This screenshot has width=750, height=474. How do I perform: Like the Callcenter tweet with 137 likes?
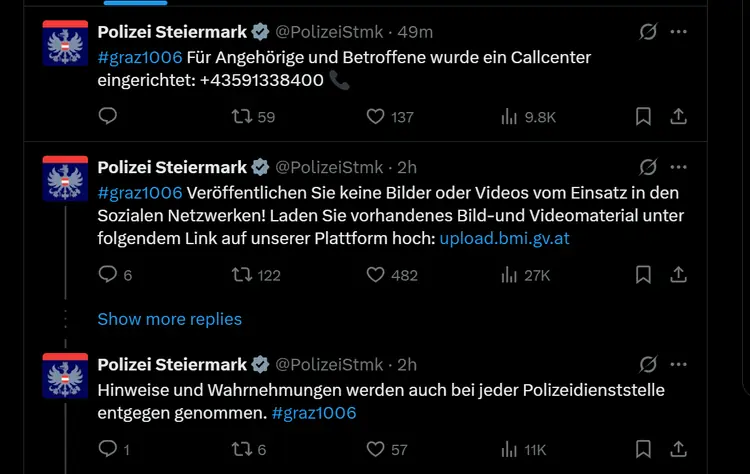click(375, 116)
